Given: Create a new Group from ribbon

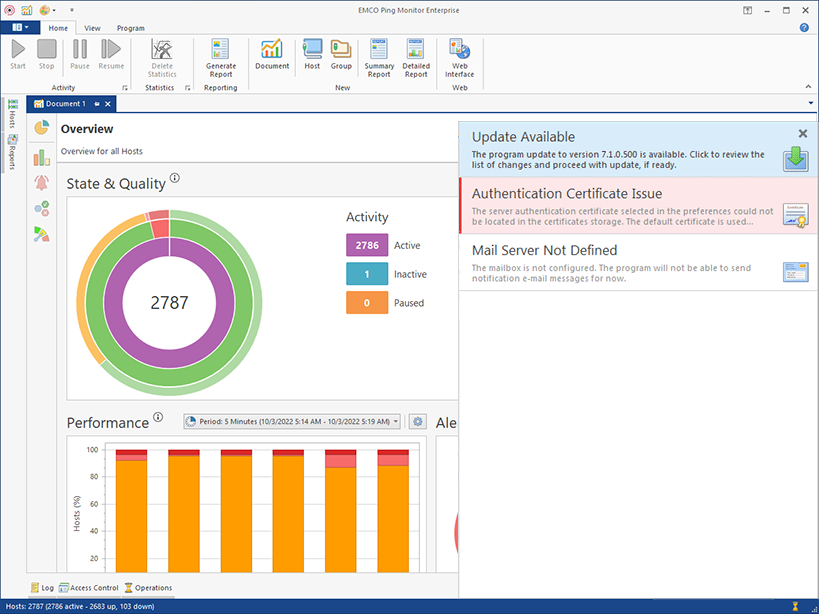Looking at the screenshot, I should pos(341,54).
